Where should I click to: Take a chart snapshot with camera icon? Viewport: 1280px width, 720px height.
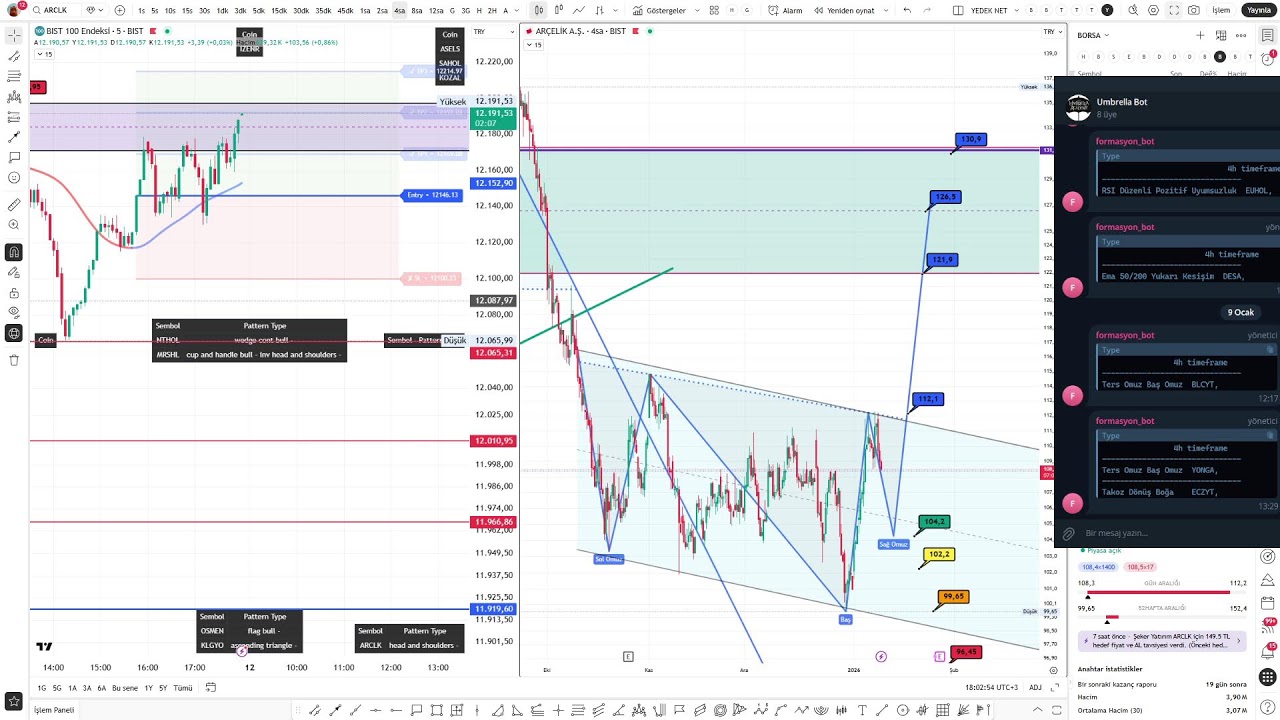click(x=1193, y=10)
